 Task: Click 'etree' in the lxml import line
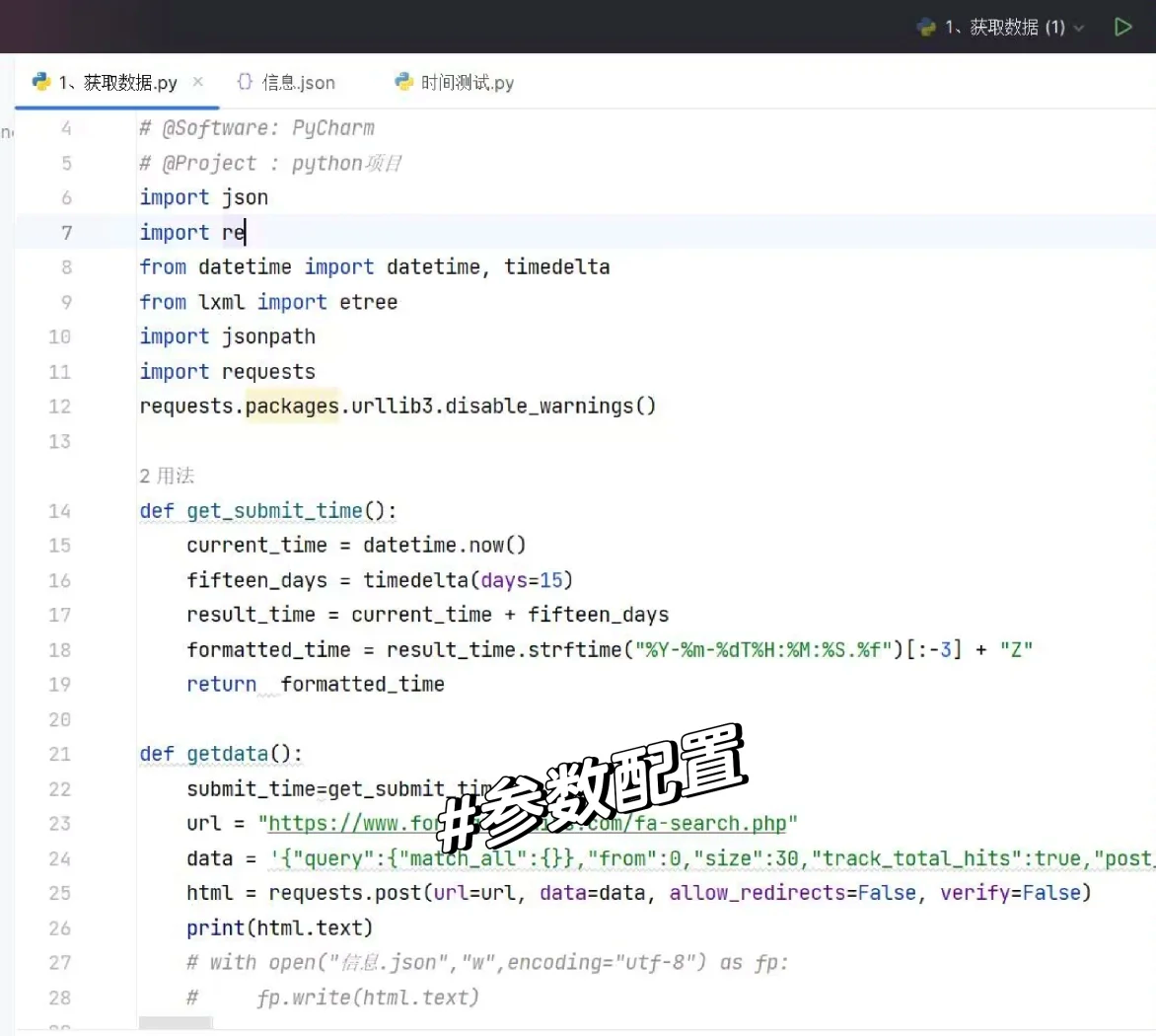(x=369, y=302)
